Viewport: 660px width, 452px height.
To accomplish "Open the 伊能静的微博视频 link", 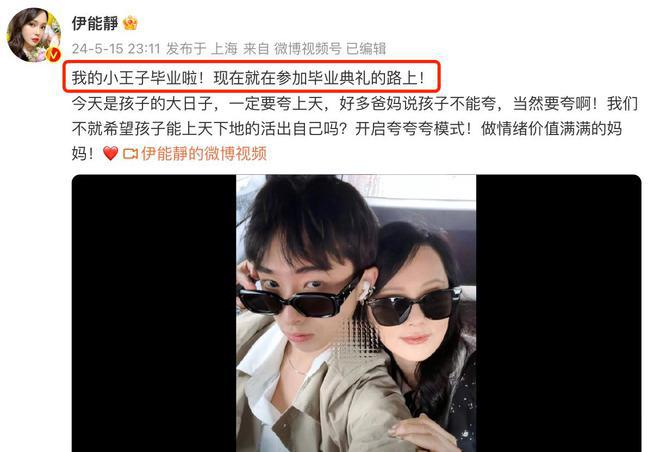I will pyautogui.click(x=204, y=154).
